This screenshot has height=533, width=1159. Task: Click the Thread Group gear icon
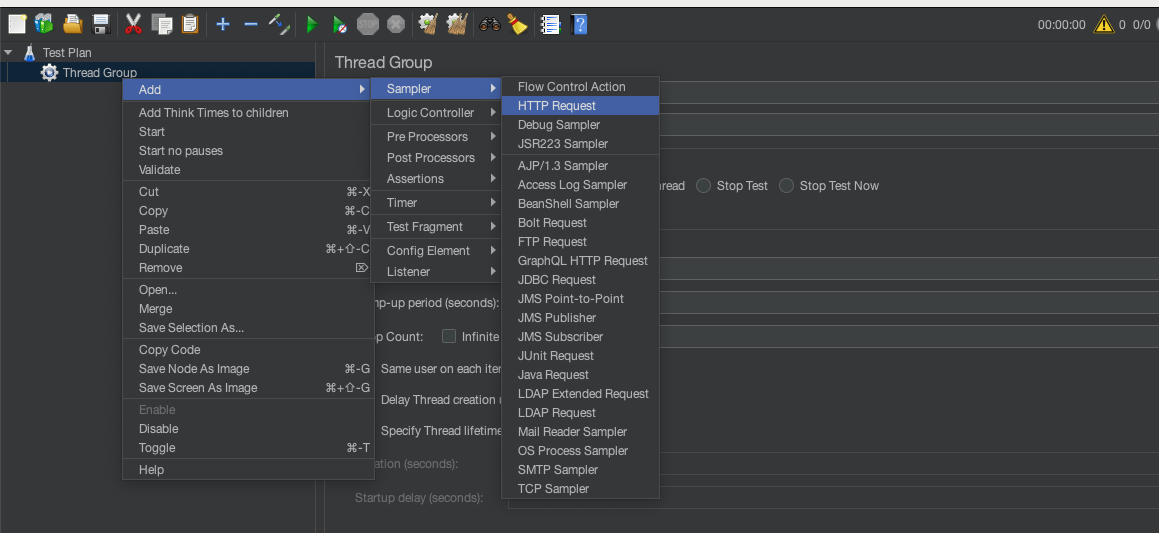(49, 72)
